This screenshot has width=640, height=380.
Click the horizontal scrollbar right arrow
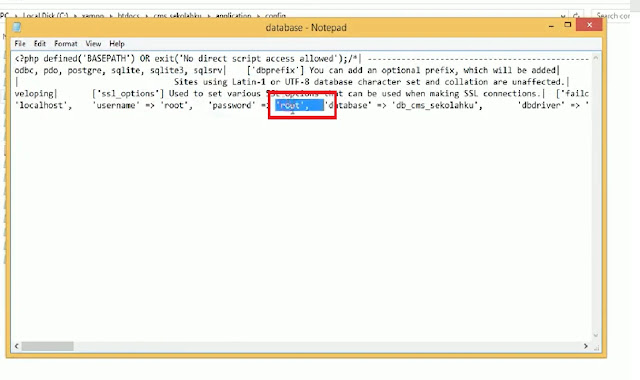point(586,346)
